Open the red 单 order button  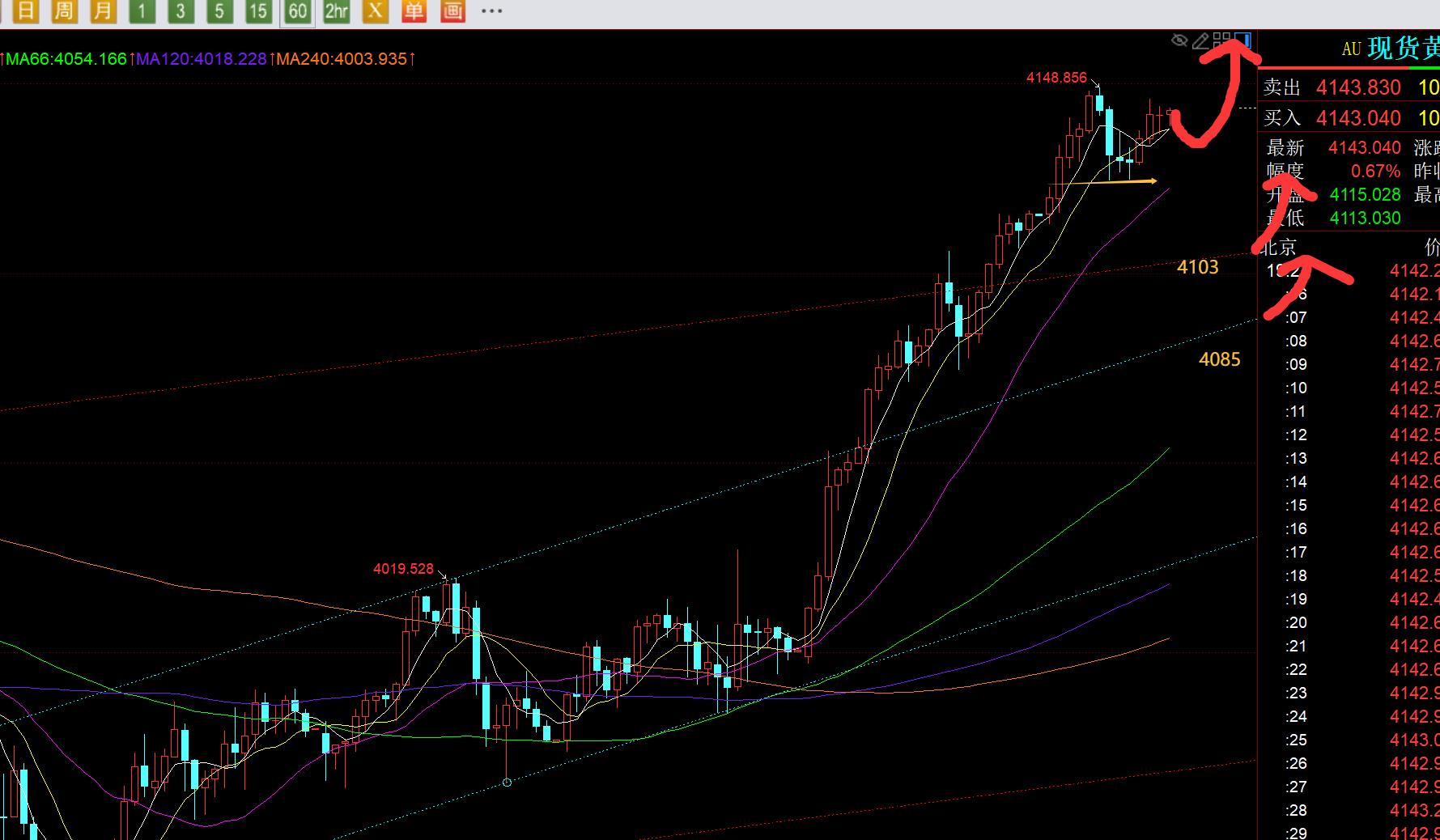(x=414, y=11)
